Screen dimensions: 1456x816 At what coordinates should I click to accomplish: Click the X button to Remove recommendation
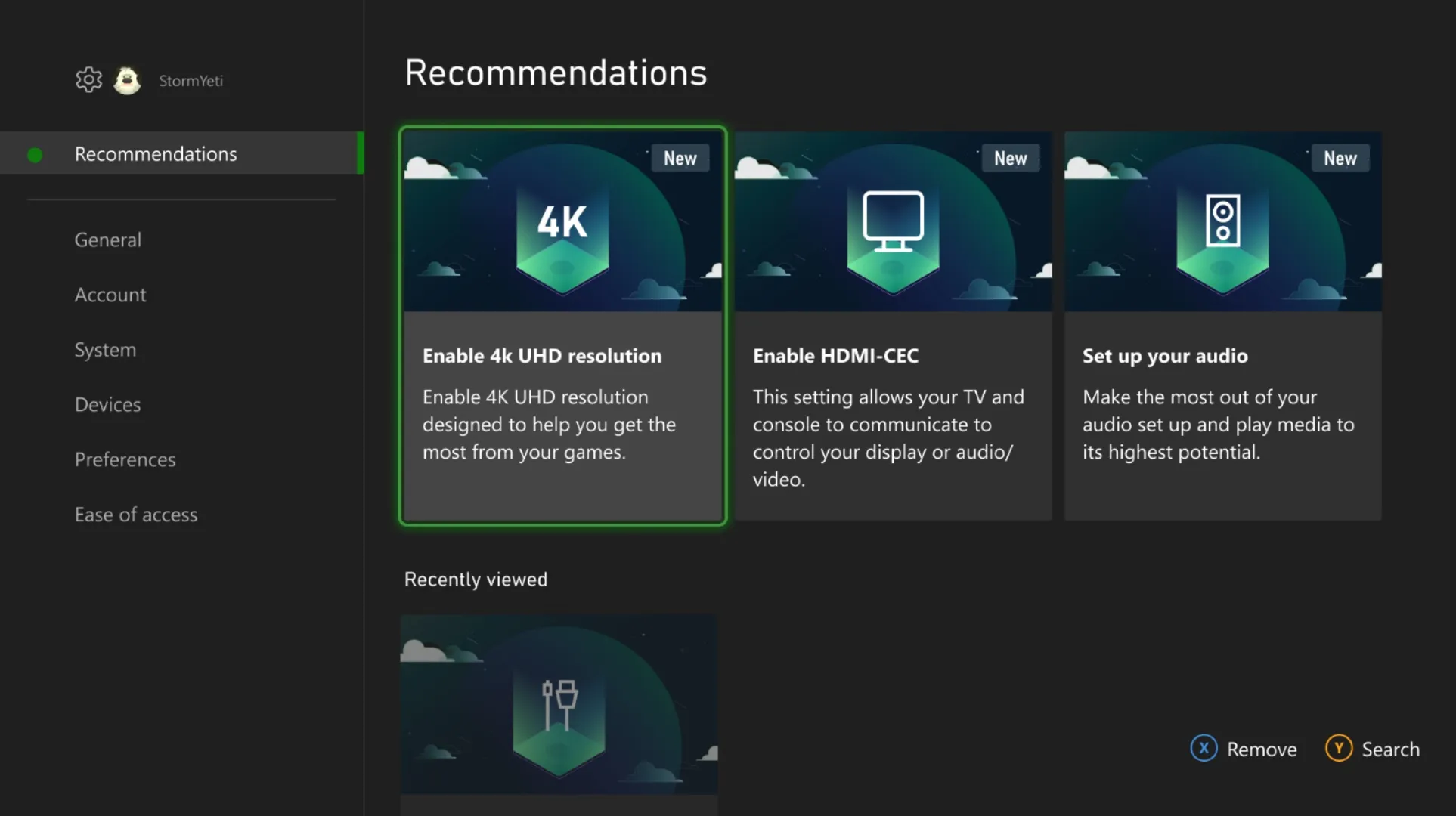click(x=1204, y=748)
